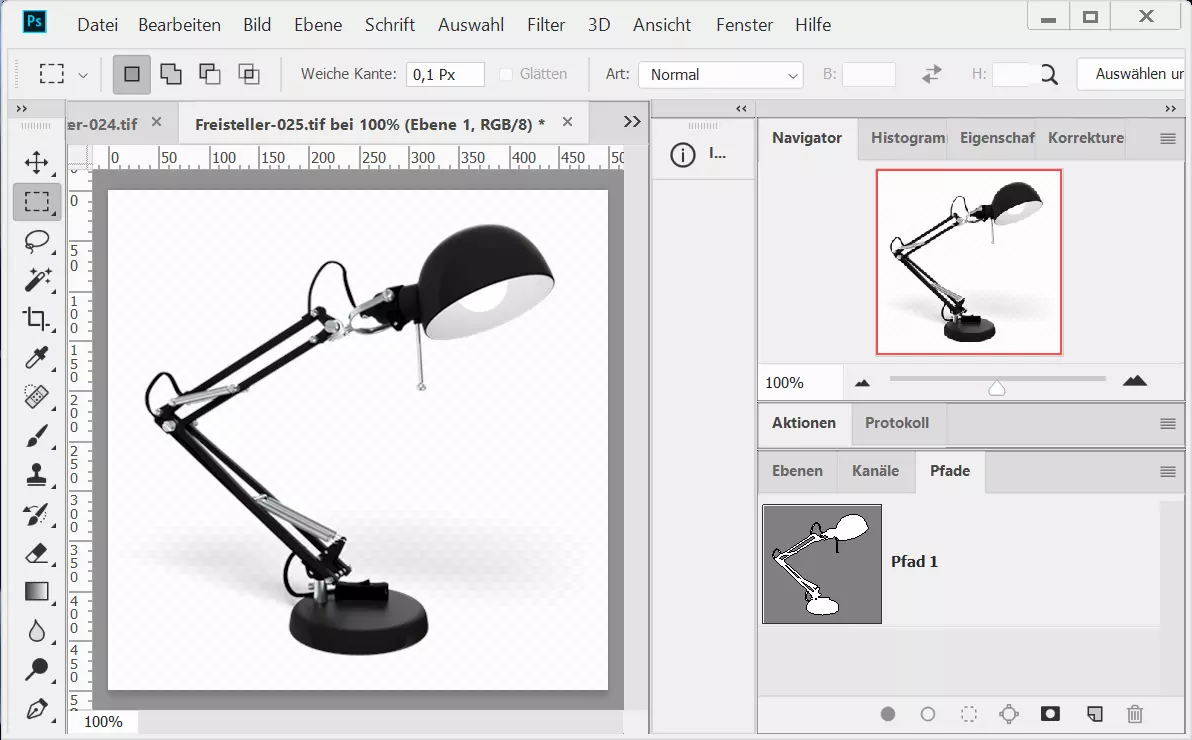
Task: Swap width and height arrows button
Action: click(x=932, y=74)
